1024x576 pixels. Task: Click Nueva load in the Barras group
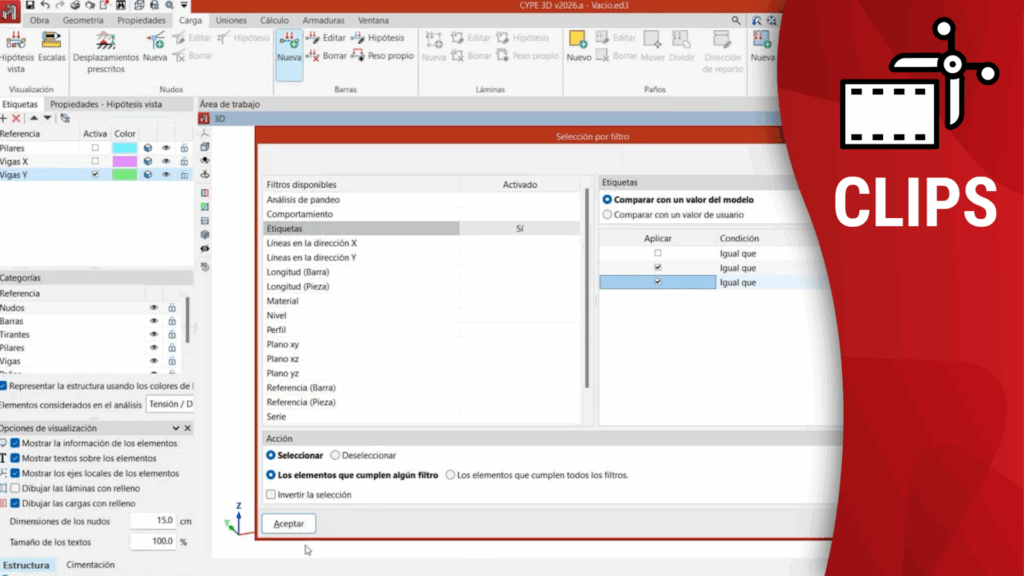[289, 47]
